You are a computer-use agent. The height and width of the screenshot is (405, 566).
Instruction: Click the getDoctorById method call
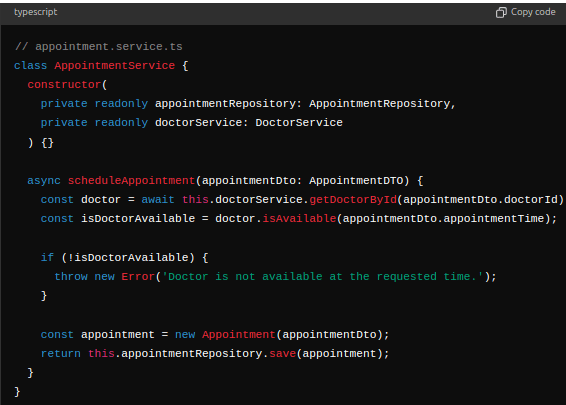(353, 200)
